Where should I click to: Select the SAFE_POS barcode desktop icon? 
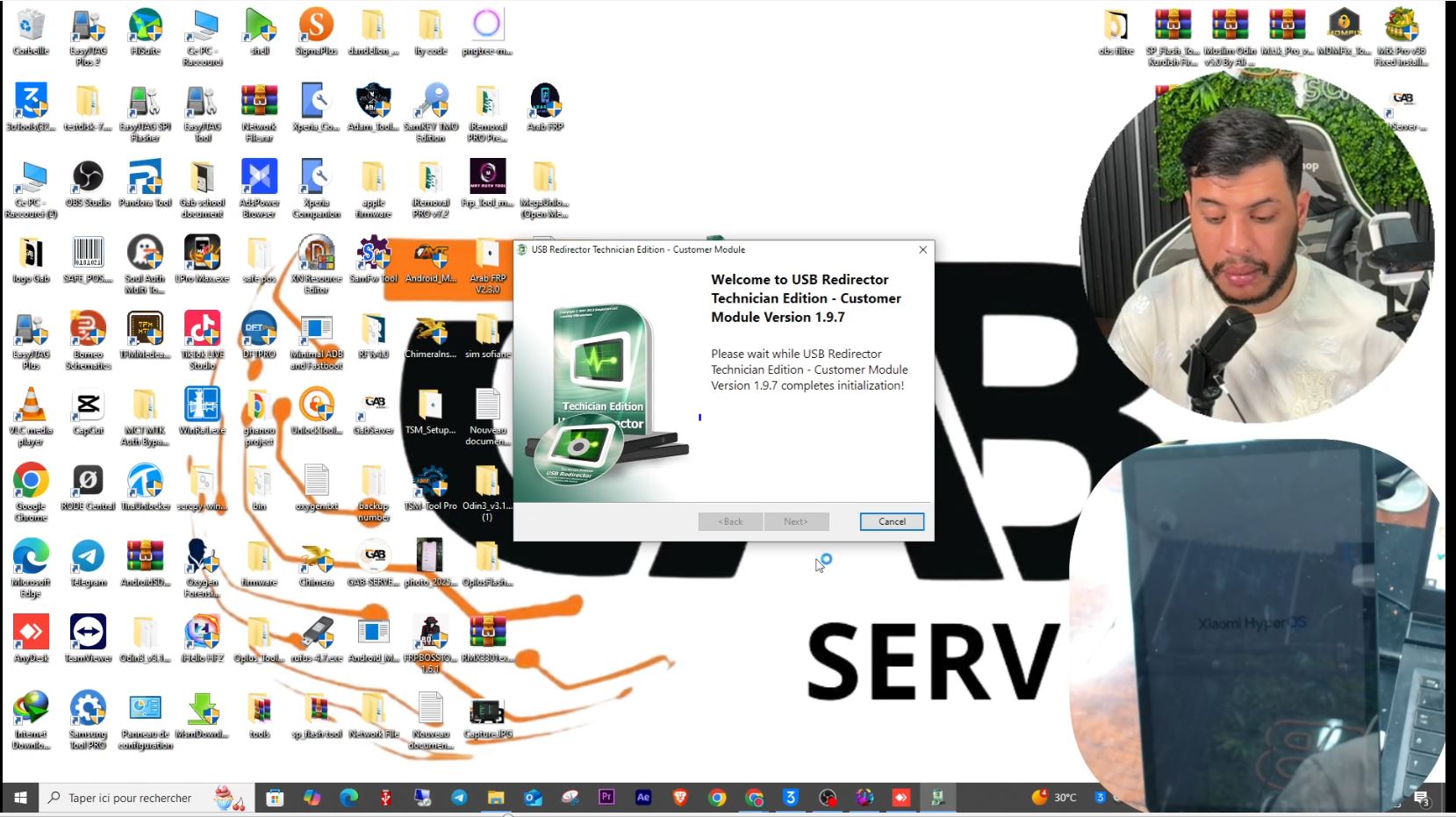point(88,260)
